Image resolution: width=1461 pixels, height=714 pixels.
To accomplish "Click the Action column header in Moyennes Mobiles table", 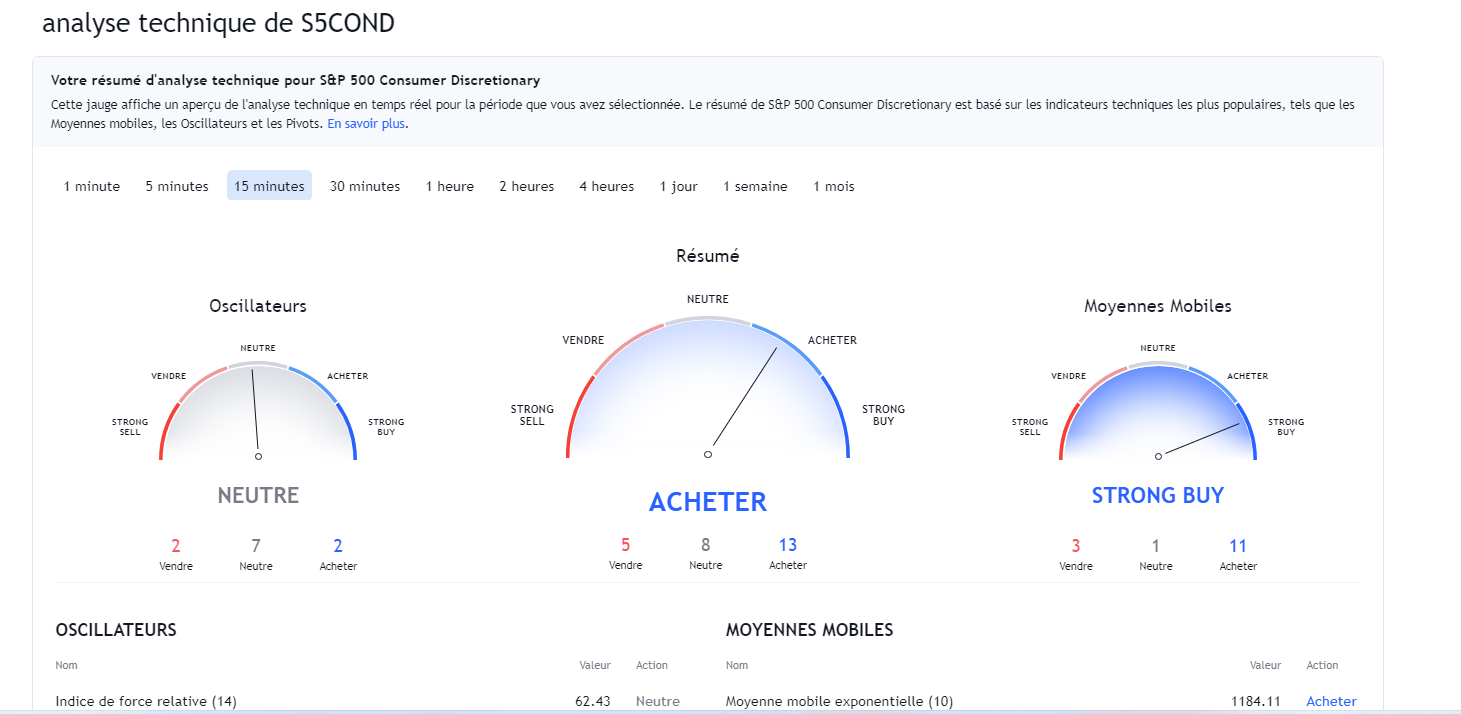I will [1322, 665].
